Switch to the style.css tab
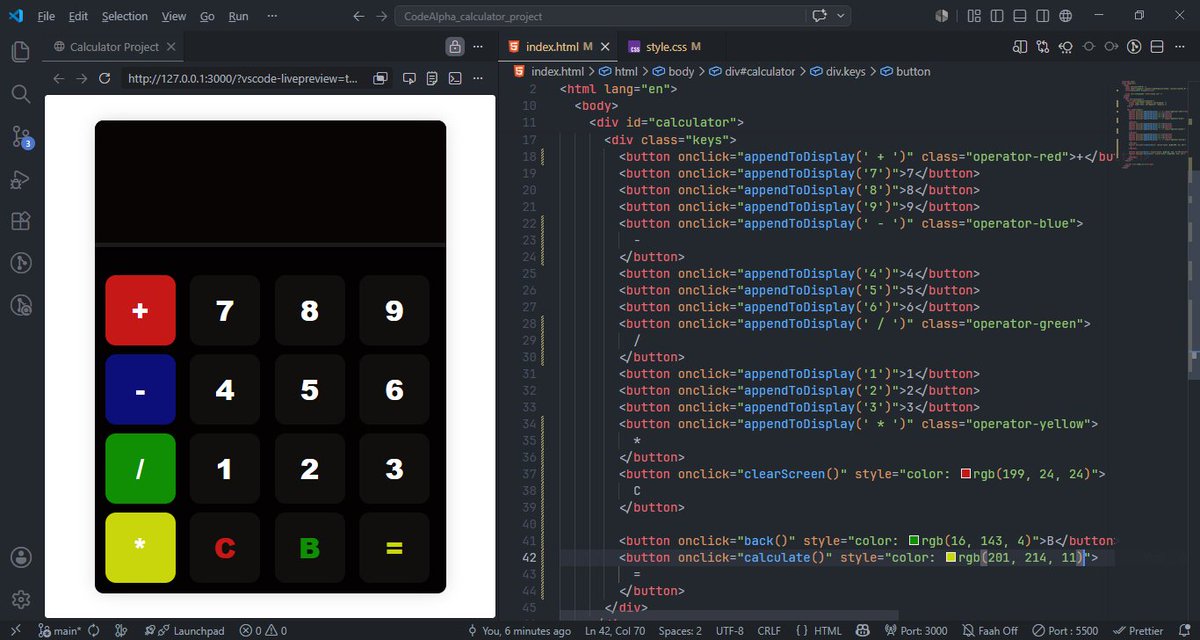This screenshot has height=640, width=1200. click(664, 47)
